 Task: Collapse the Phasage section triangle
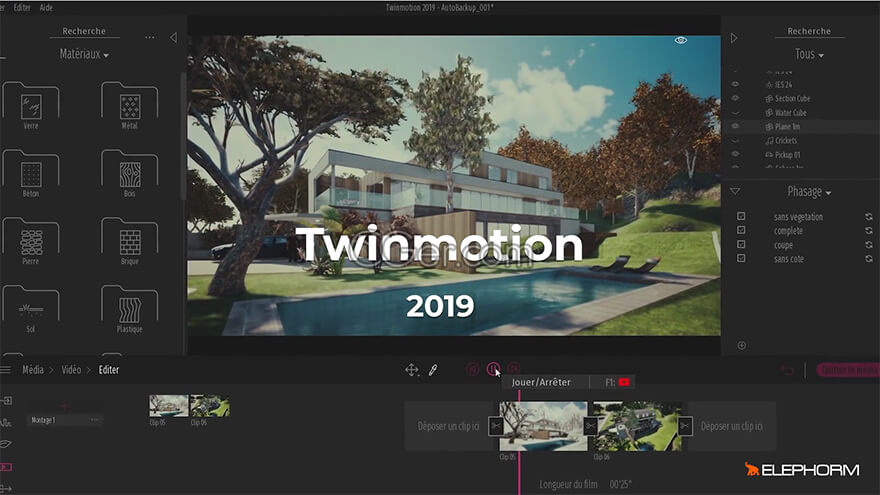pos(735,191)
